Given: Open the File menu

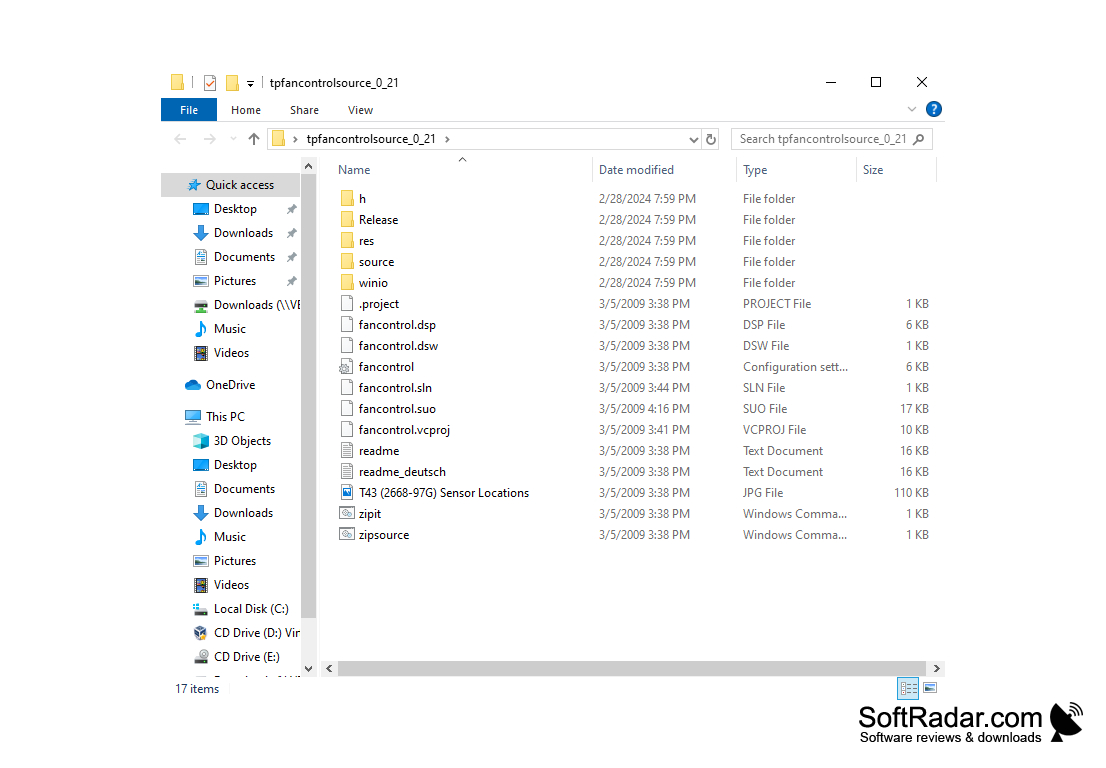Looking at the screenshot, I should (188, 109).
